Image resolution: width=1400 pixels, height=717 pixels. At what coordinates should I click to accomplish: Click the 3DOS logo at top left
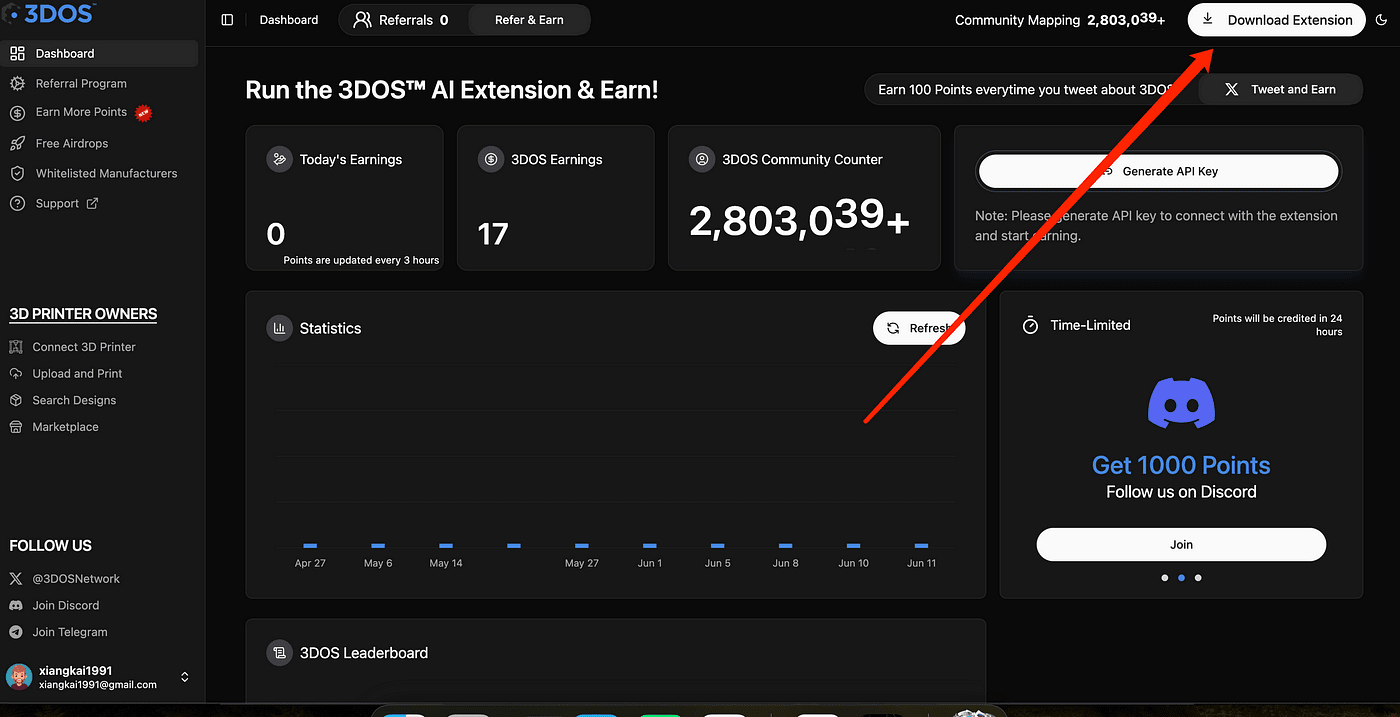click(50, 14)
